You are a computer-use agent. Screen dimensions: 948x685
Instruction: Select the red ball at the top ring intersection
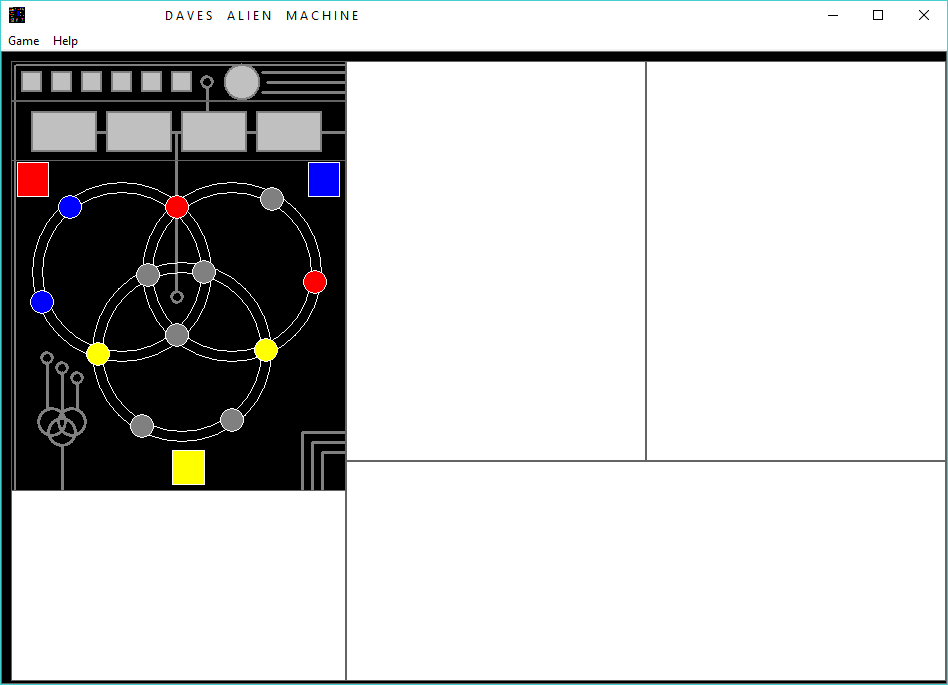tap(177, 207)
